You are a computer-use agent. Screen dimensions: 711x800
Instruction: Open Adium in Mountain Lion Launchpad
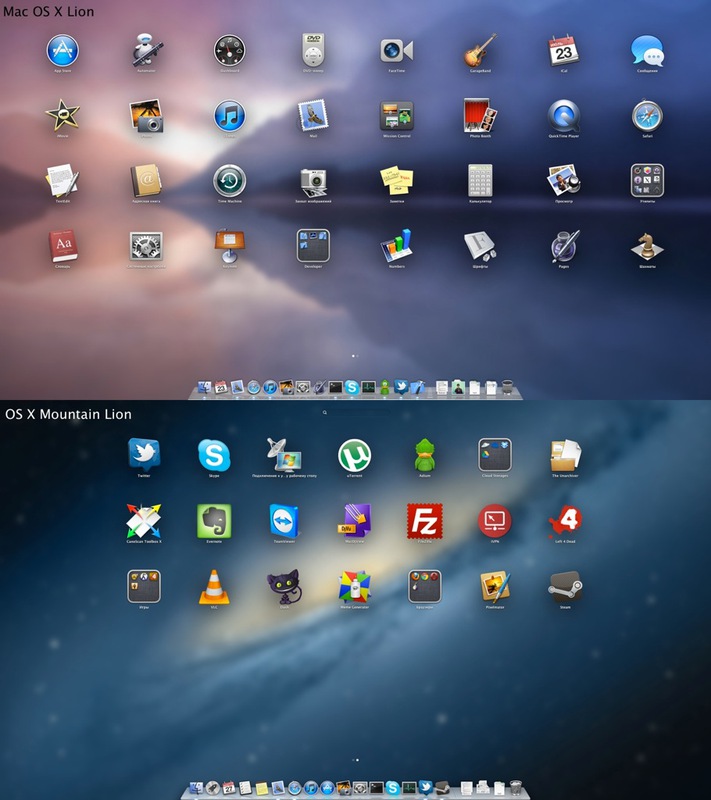(x=424, y=455)
